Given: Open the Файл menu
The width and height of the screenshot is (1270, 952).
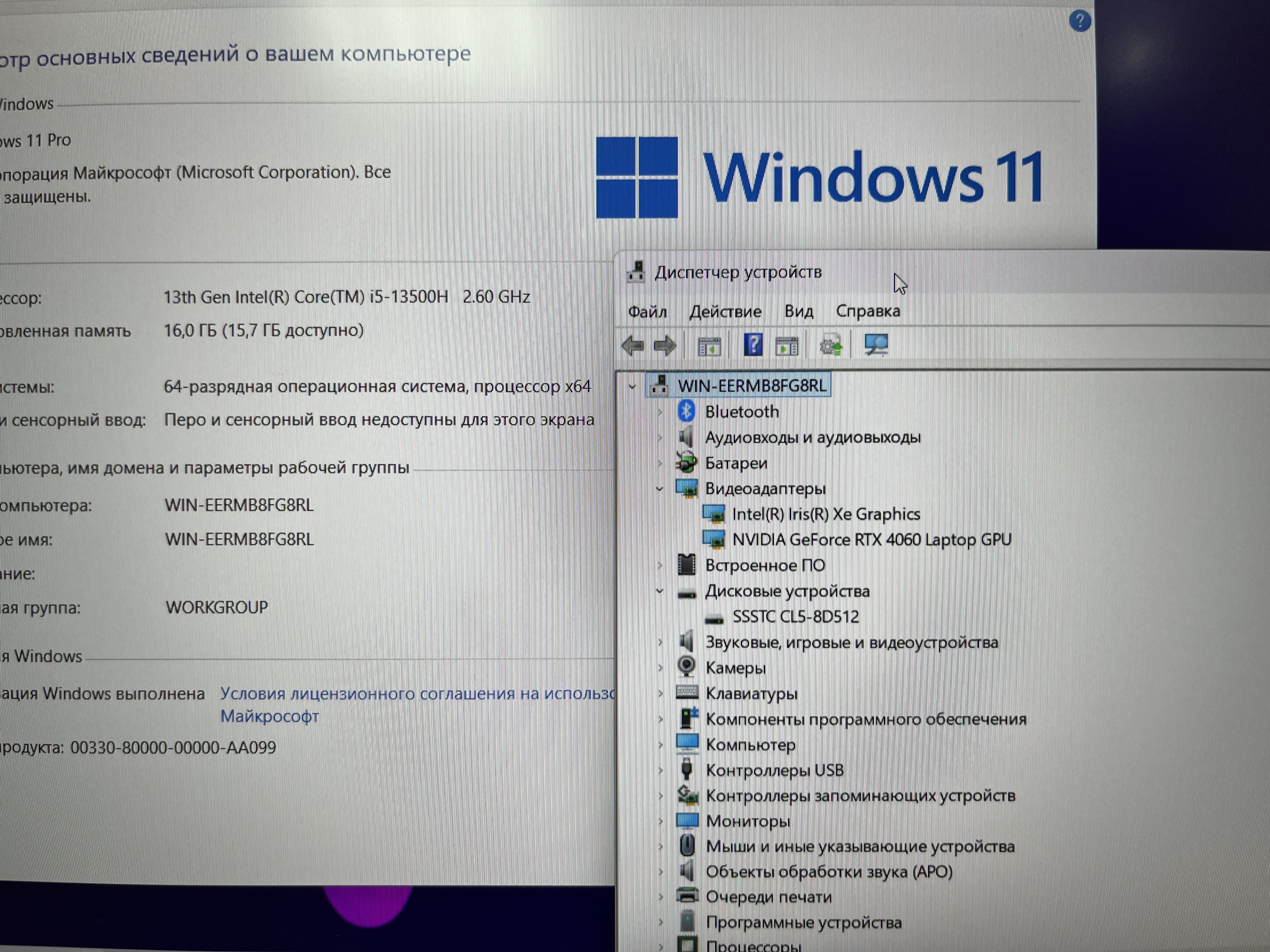Looking at the screenshot, I should click(647, 312).
